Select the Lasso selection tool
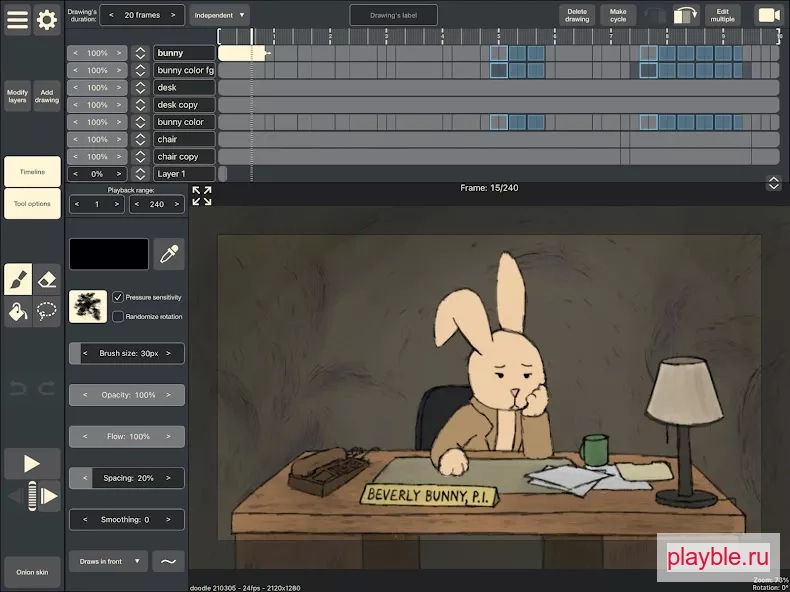Viewport: 790px width, 592px height. 46,311
